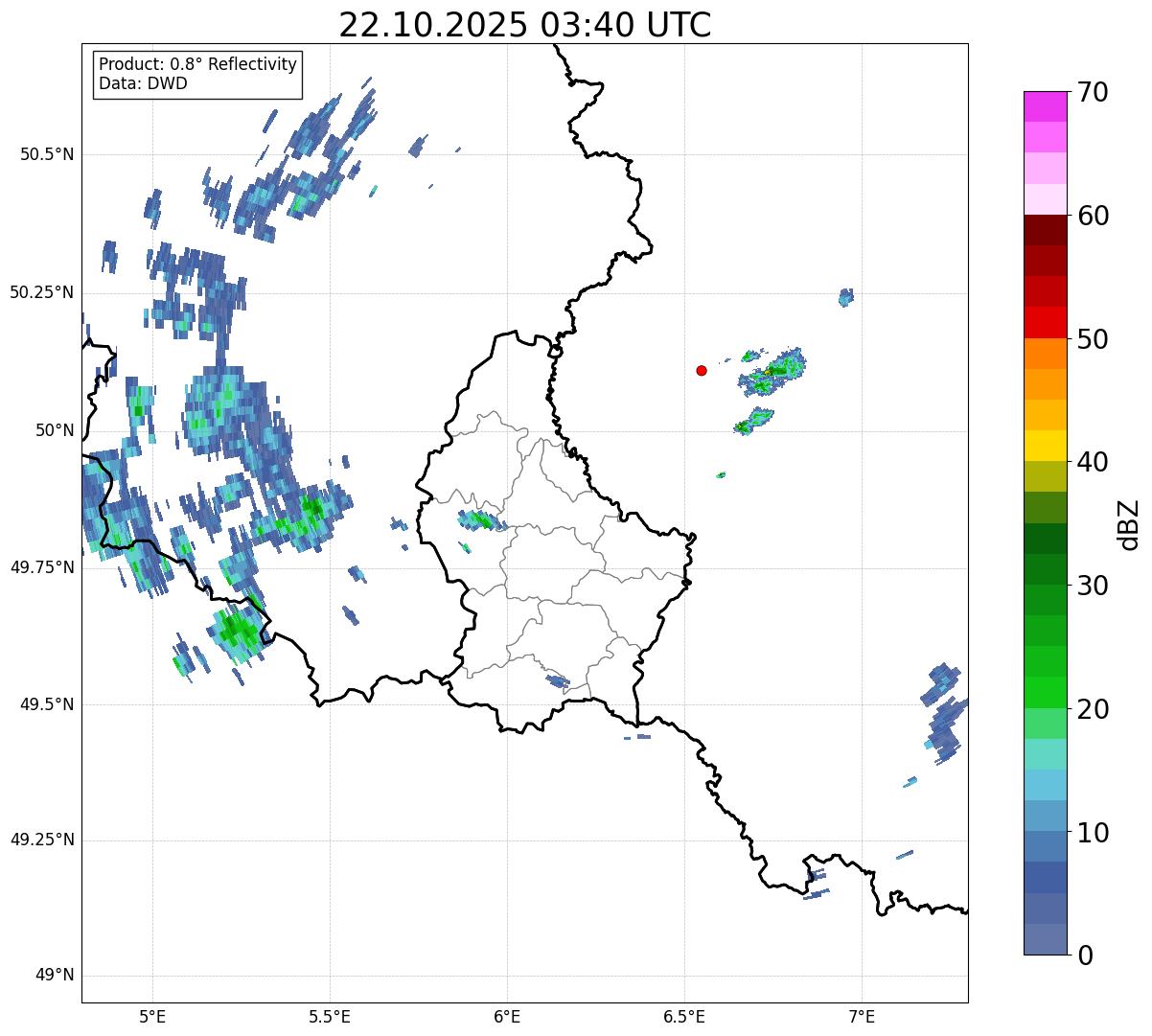The image size is (1152, 1036).
Task: Click the longitude label 7°E
Action: (863, 1016)
